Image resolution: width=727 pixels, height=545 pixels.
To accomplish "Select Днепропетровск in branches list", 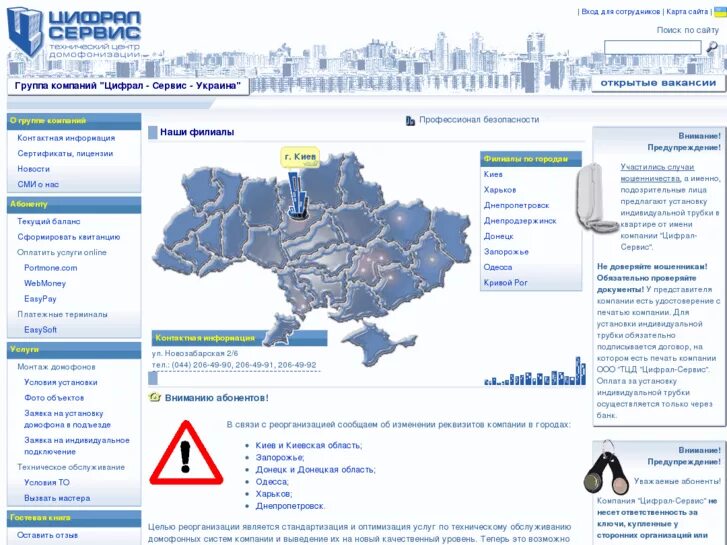I will pos(516,205).
